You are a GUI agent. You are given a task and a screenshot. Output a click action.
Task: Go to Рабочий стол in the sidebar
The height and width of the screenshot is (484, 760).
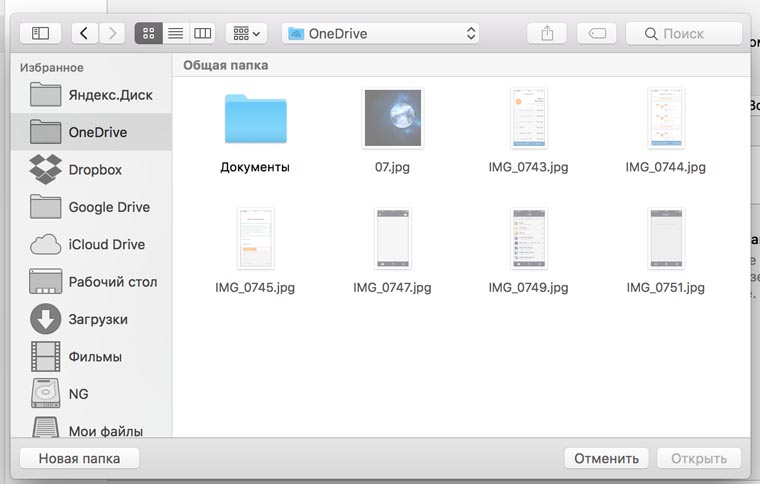[91, 281]
